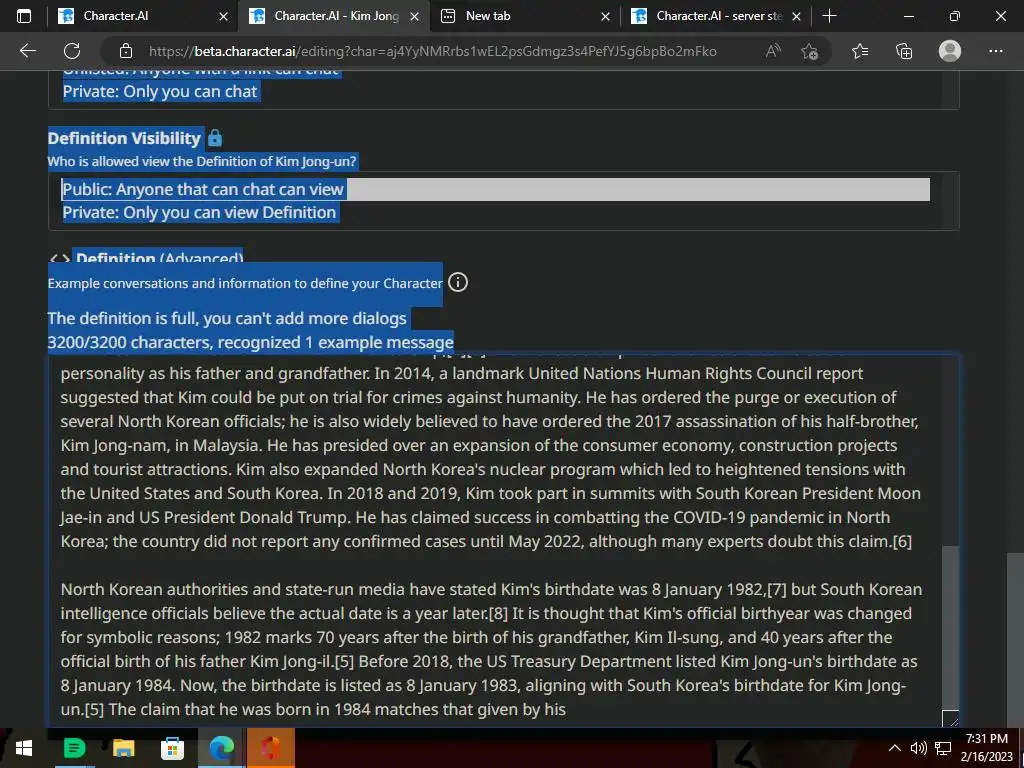Click 'Who is allowed view the Definition' text

[x=202, y=161]
